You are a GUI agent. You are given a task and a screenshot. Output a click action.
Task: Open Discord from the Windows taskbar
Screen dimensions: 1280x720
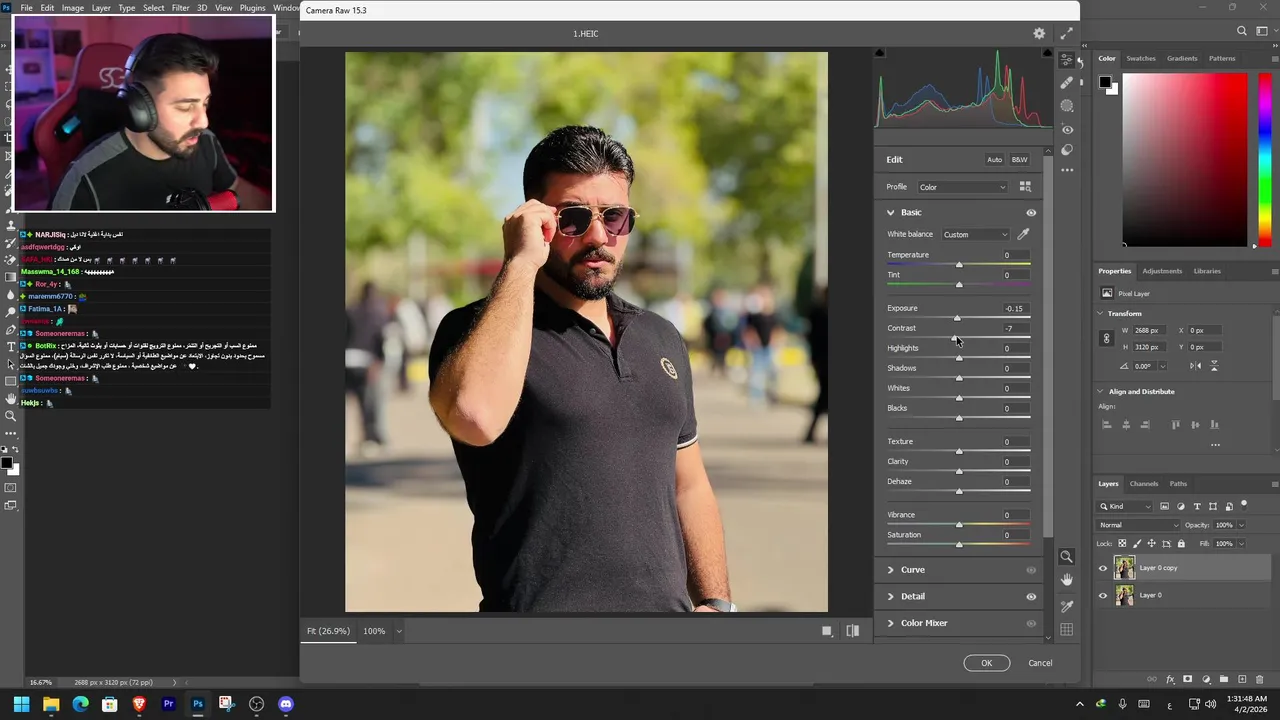coord(286,704)
